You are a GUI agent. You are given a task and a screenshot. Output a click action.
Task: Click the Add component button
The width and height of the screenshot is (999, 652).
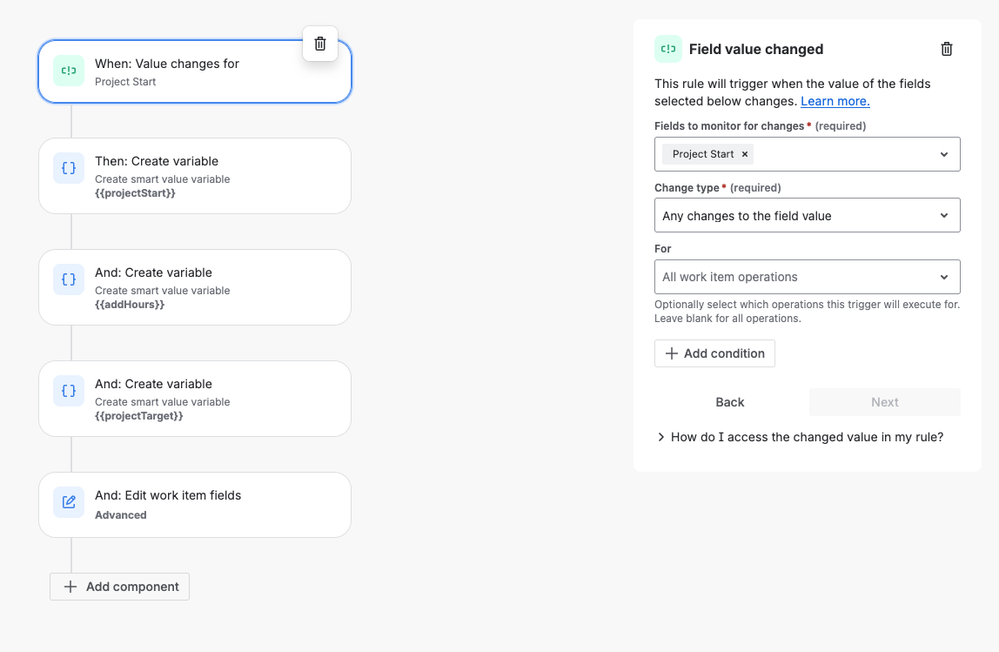point(120,587)
